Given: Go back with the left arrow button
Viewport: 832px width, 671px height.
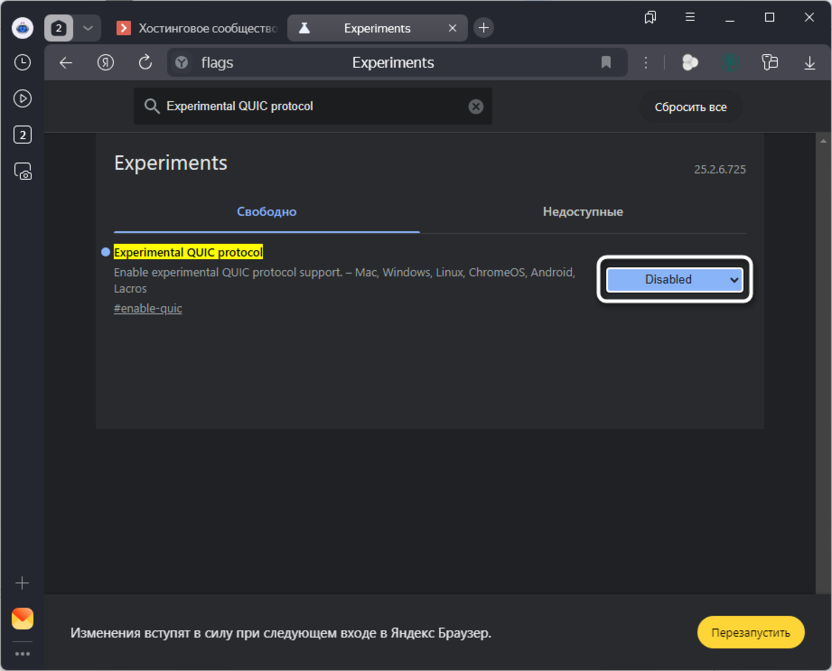Looking at the screenshot, I should point(66,62).
